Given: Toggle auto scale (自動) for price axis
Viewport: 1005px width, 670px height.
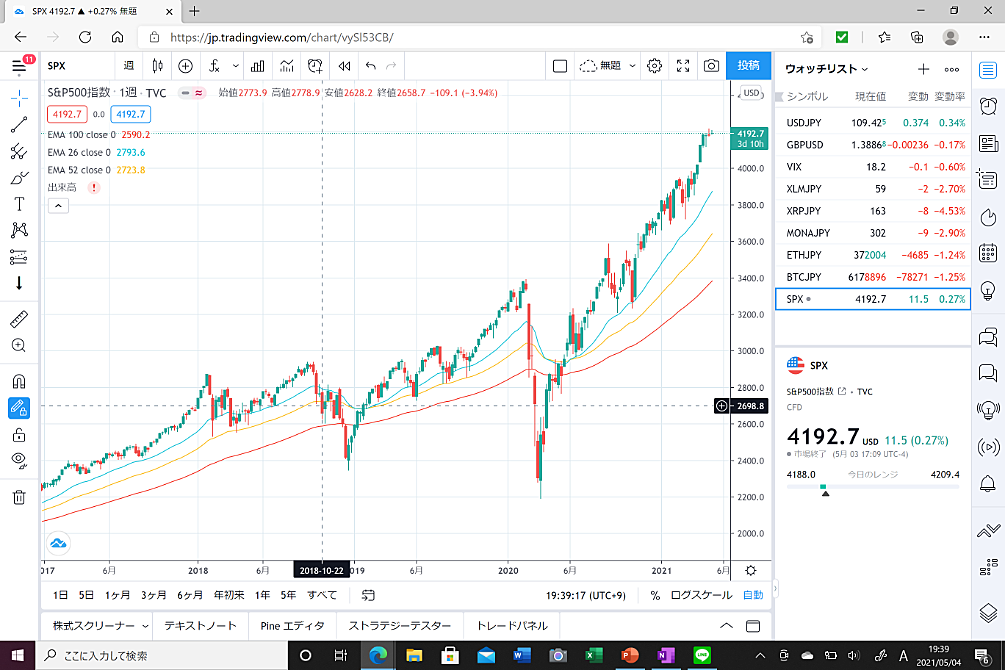Looking at the screenshot, I should pyautogui.click(x=753, y=596).
